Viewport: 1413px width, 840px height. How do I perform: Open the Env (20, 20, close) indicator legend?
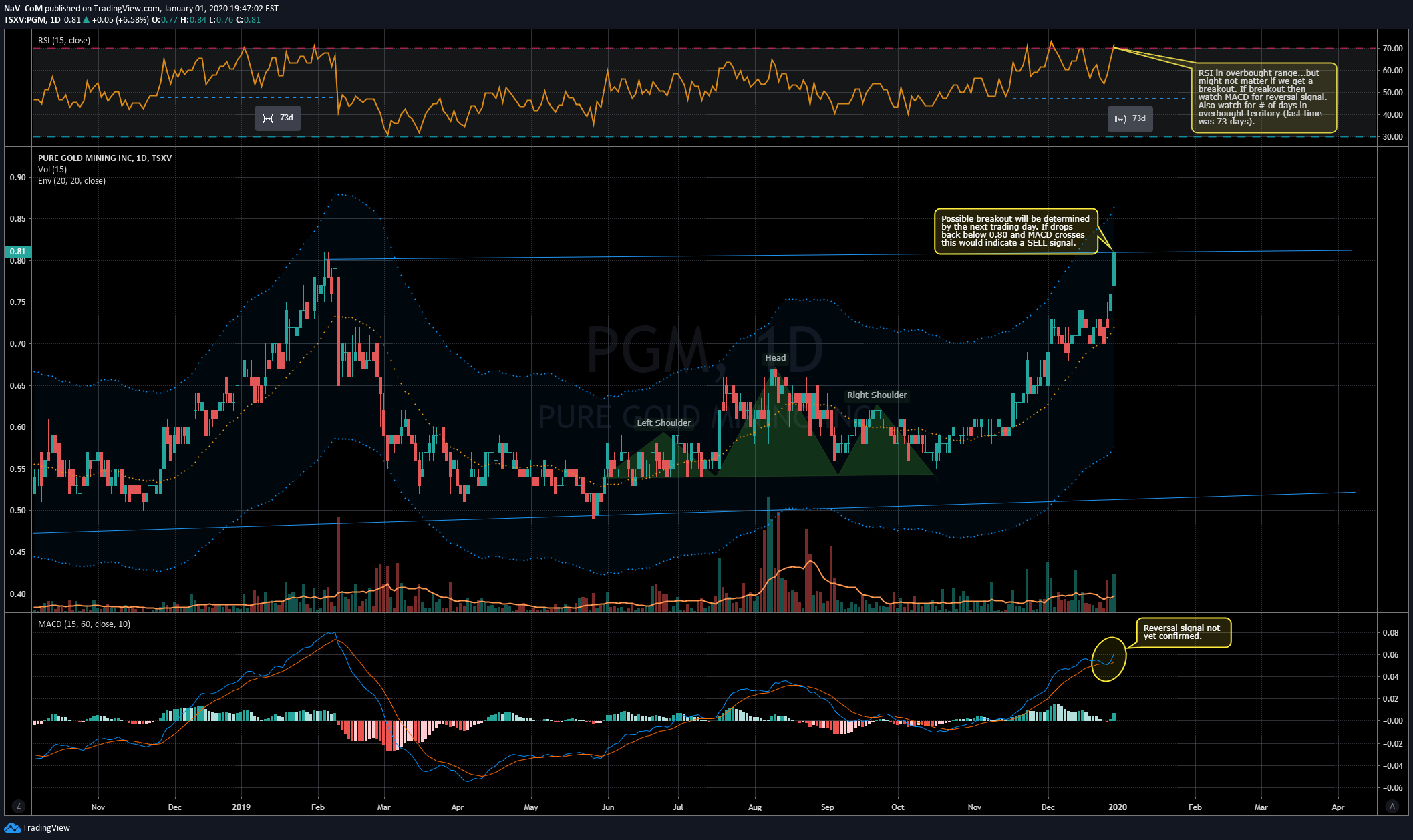(x=71, y=181)
